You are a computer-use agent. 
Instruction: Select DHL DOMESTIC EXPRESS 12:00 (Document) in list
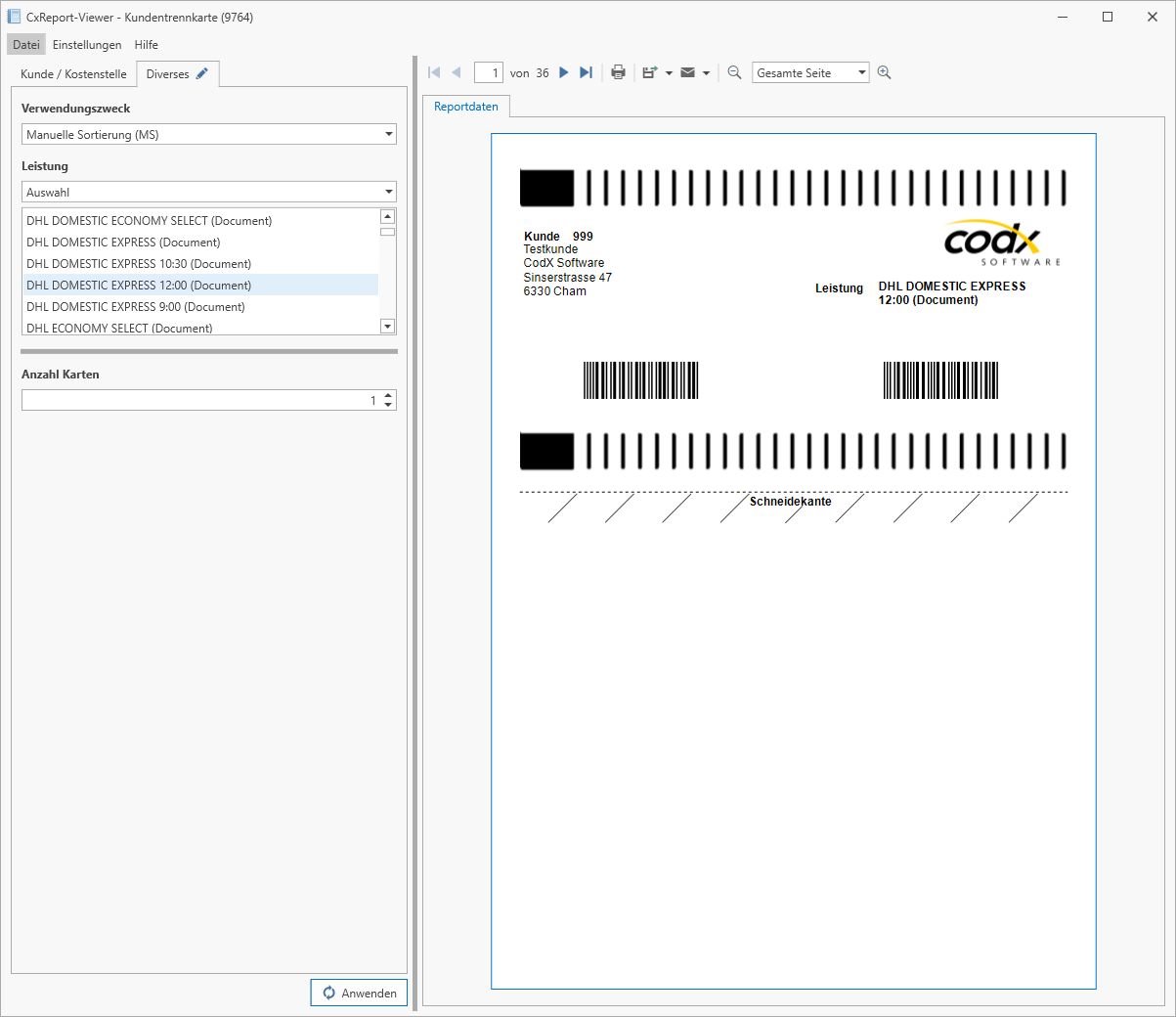(x=200, y=286)
